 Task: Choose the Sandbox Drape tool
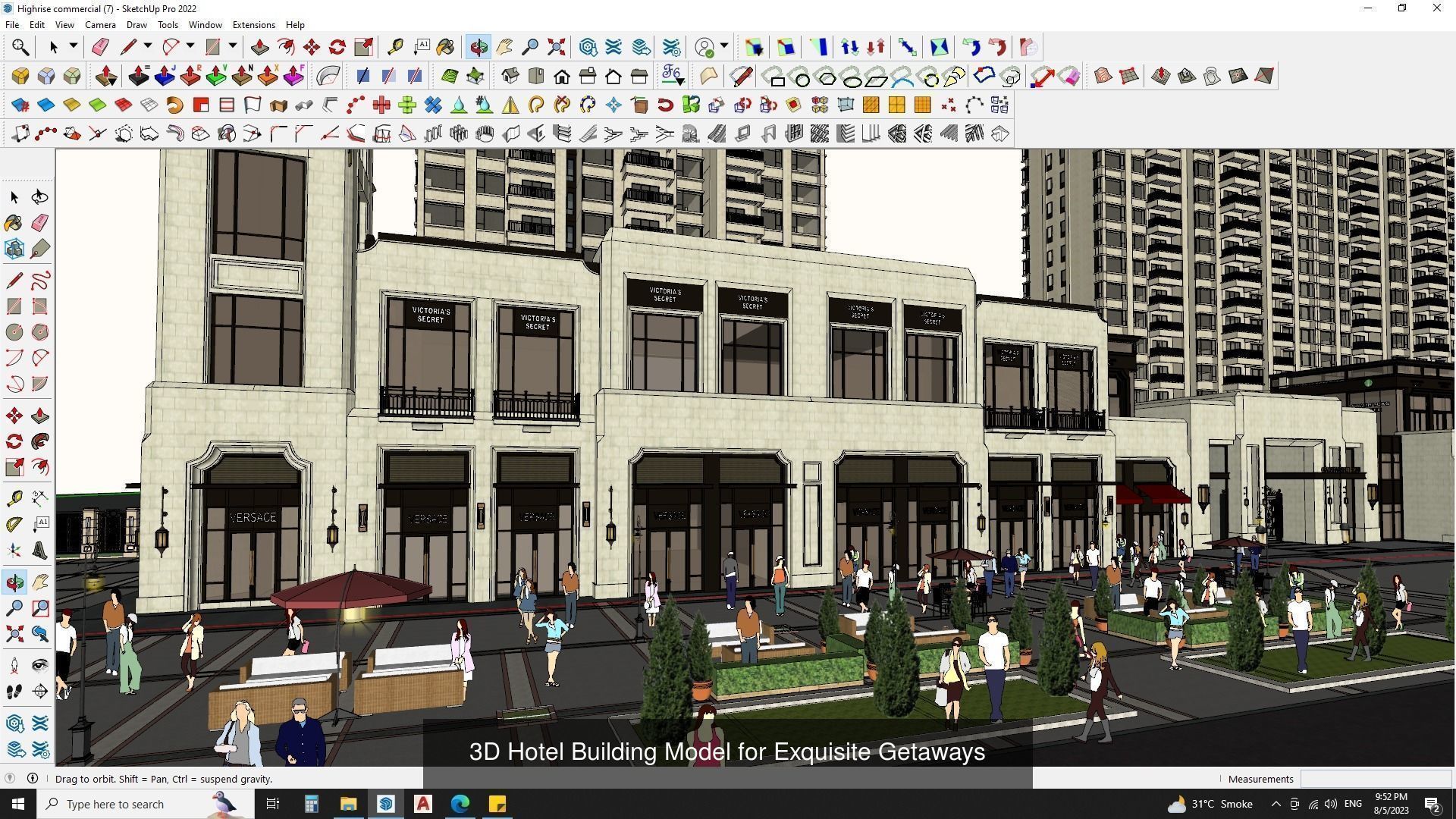(x=1213, y=76)
